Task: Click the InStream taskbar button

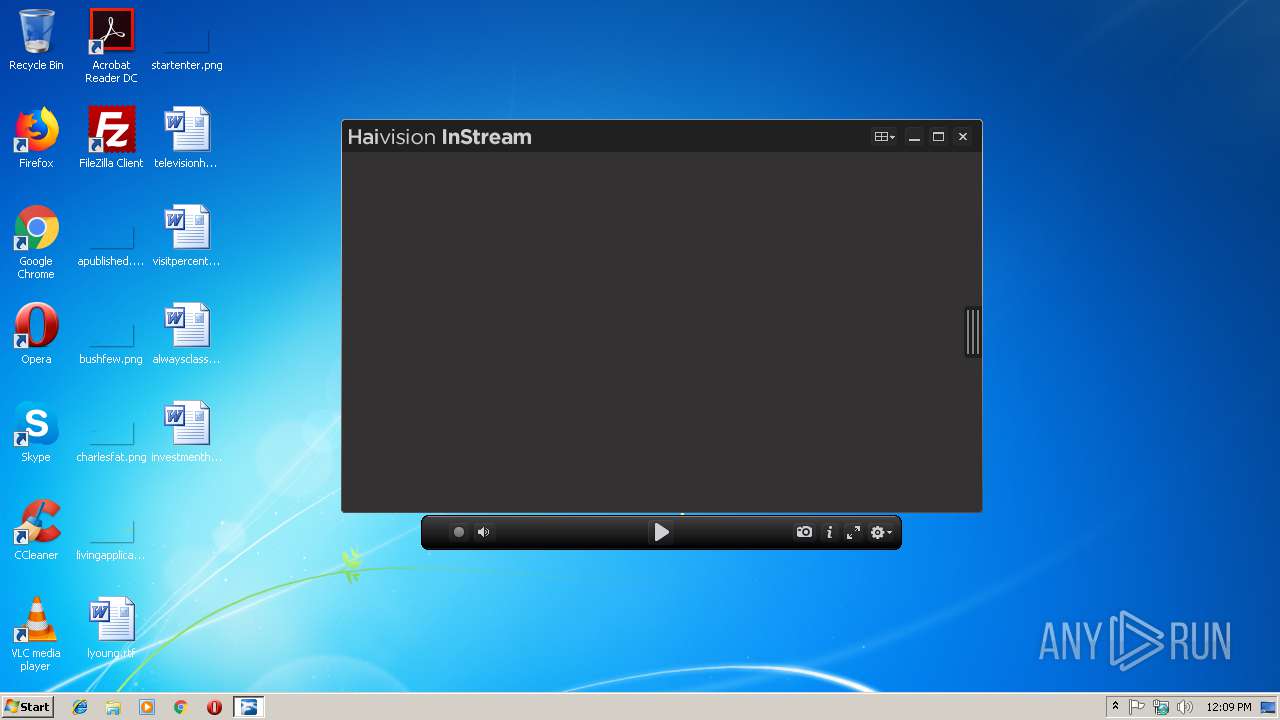Action: pos(248,707)
